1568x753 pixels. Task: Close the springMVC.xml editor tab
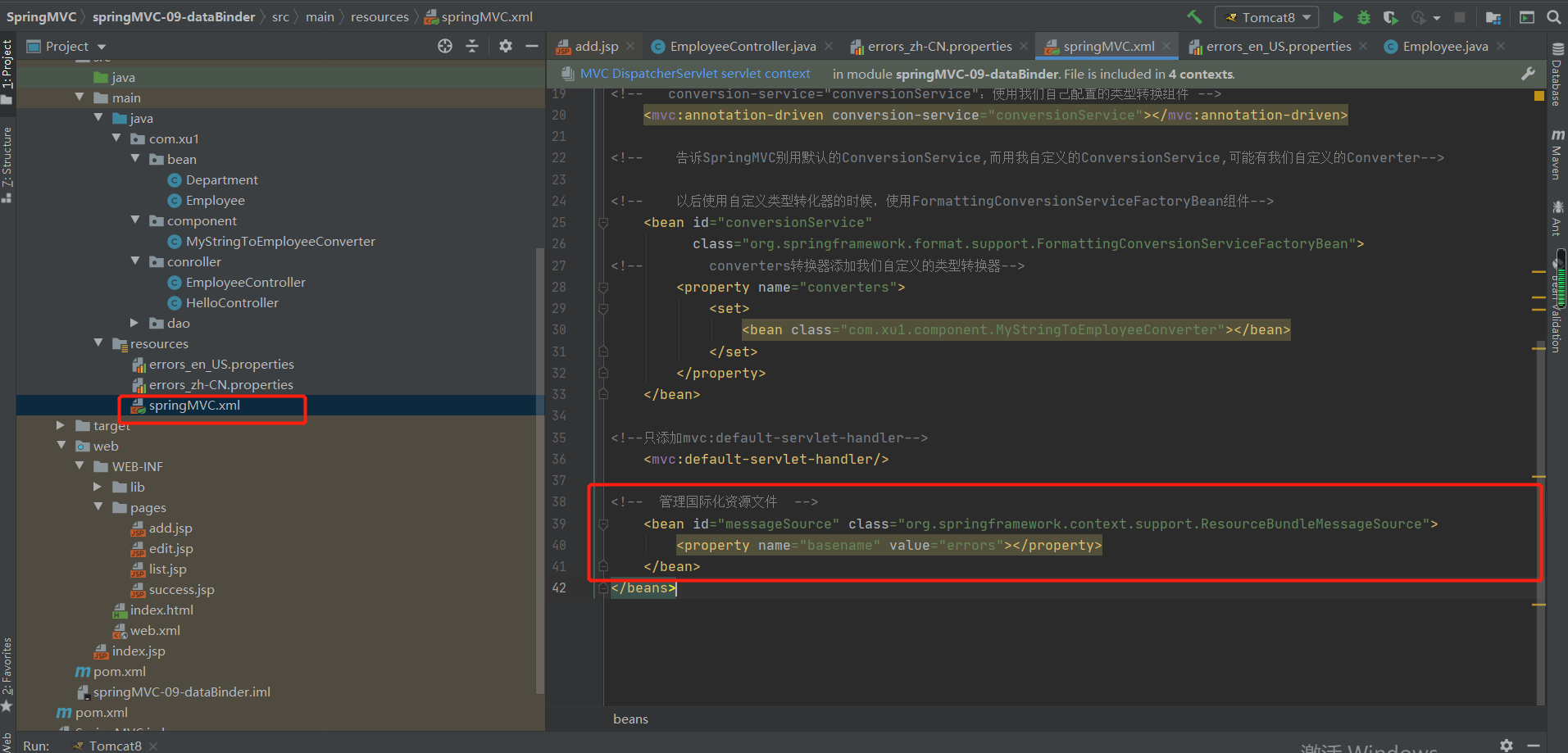tap(1166, 47)
